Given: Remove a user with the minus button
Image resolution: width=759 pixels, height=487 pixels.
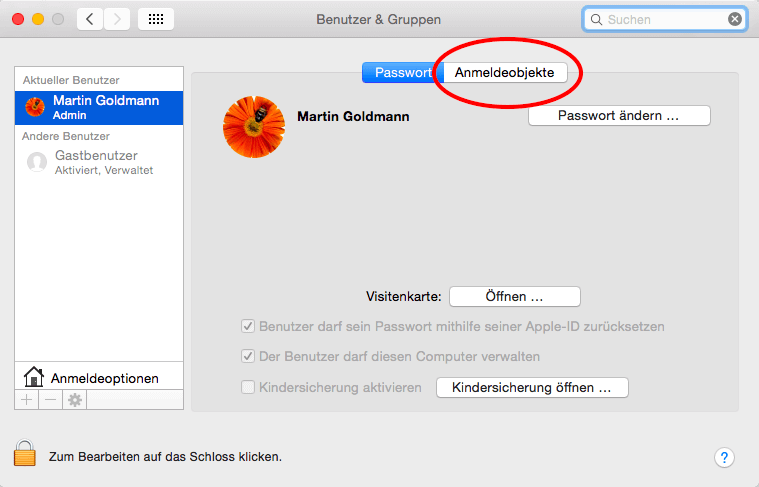Looking at the screenshot, I should (50, 400).
